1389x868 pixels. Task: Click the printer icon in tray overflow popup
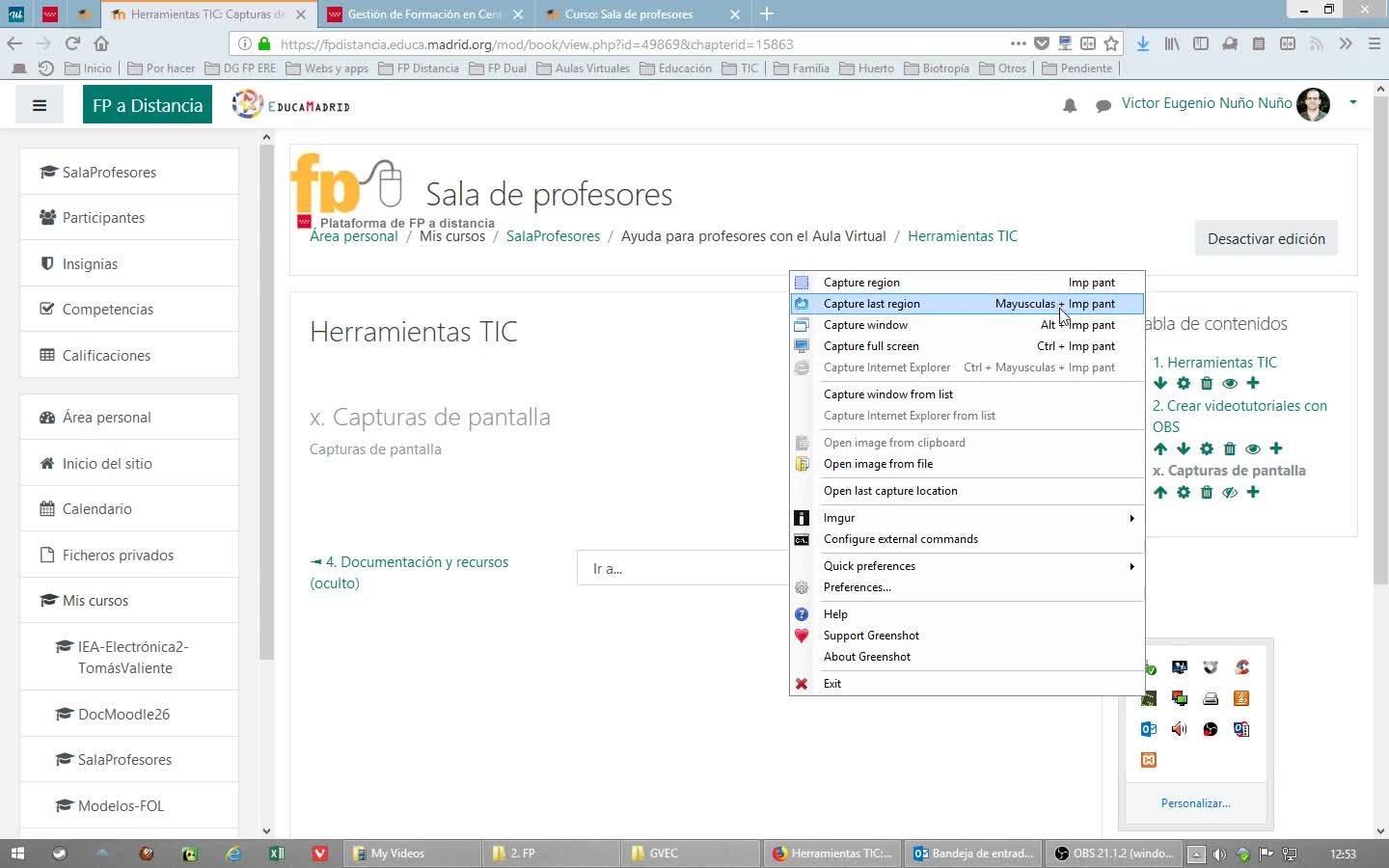[1211, 698]
